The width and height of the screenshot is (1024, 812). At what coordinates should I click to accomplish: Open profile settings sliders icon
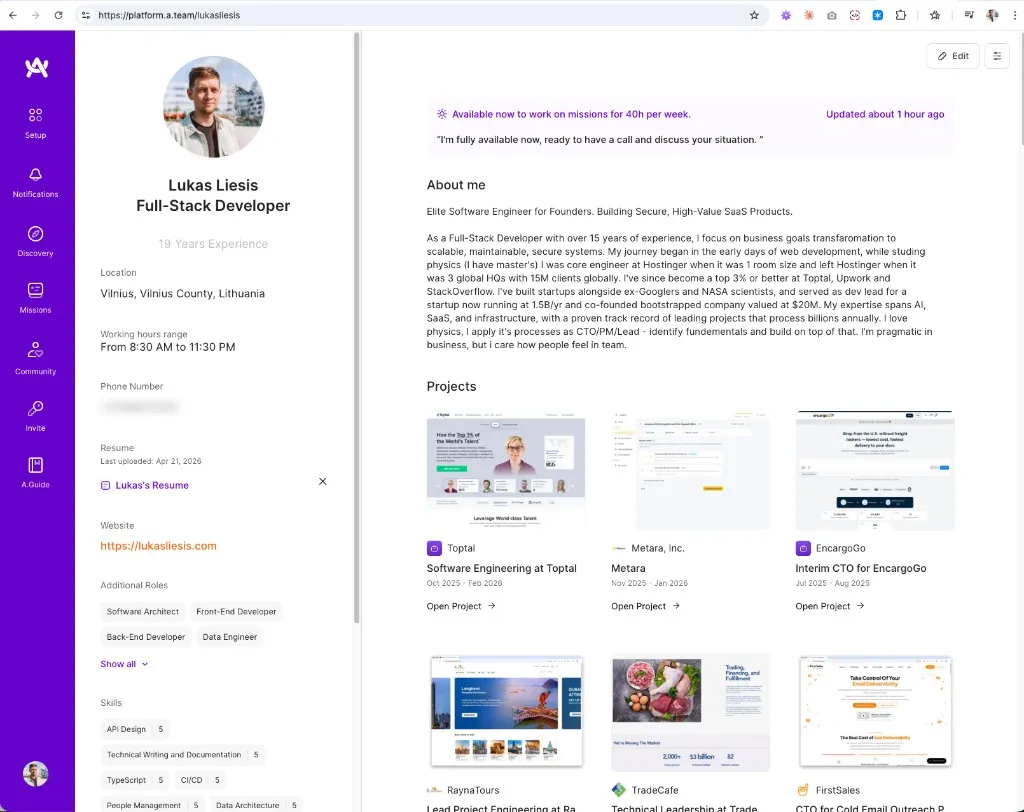(997, 56)
